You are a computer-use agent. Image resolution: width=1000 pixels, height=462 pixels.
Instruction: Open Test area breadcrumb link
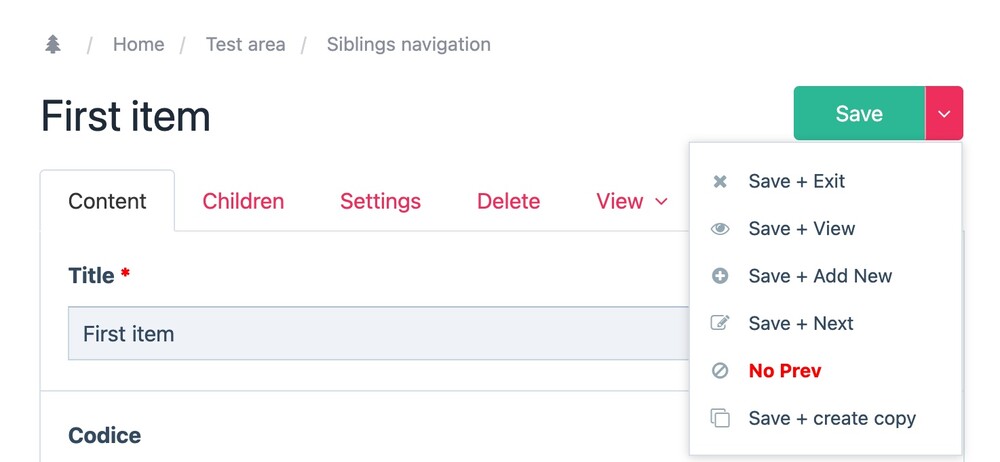tap(245, 45)
